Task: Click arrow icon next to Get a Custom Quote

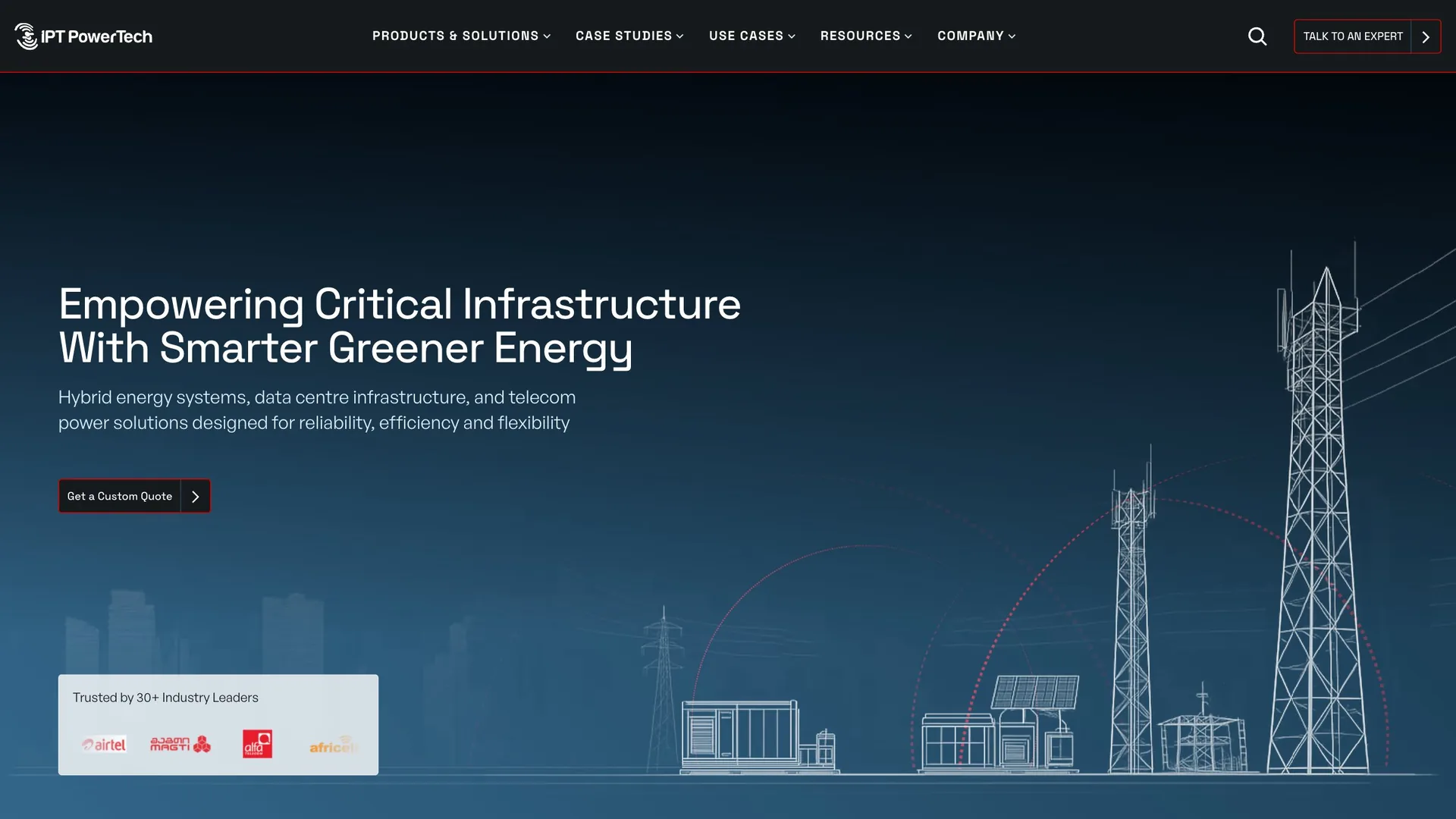Action: click(x=196, y=496)
